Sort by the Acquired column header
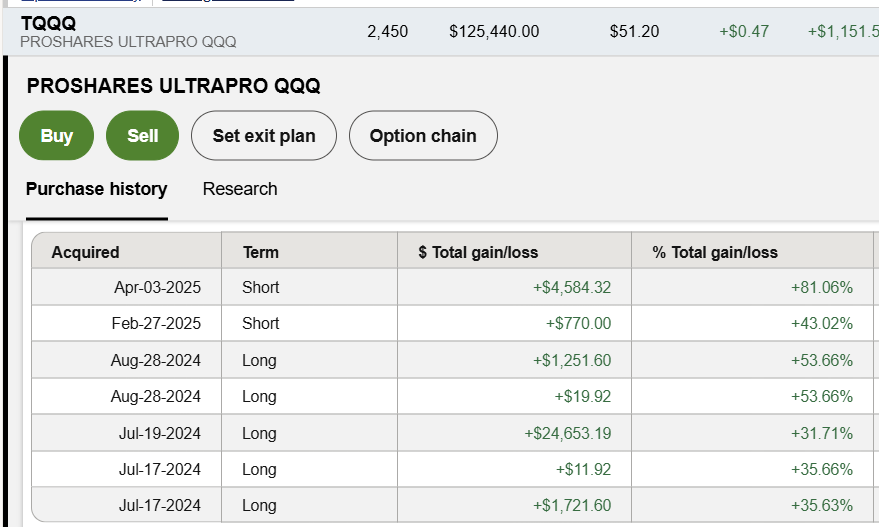The image size is (879, 527). coord(85,252)
